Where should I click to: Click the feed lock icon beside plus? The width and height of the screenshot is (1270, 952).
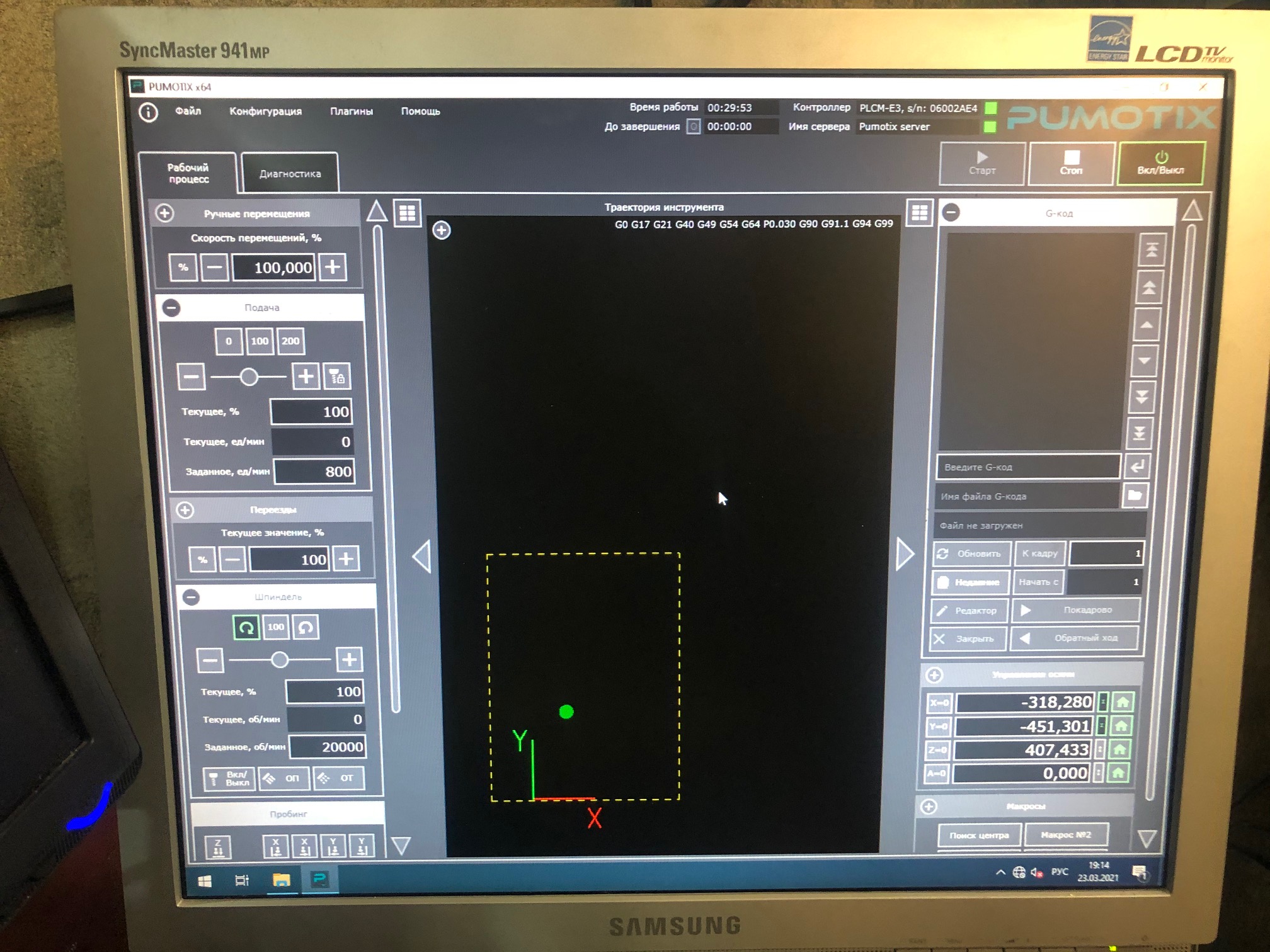click(337, 377)
